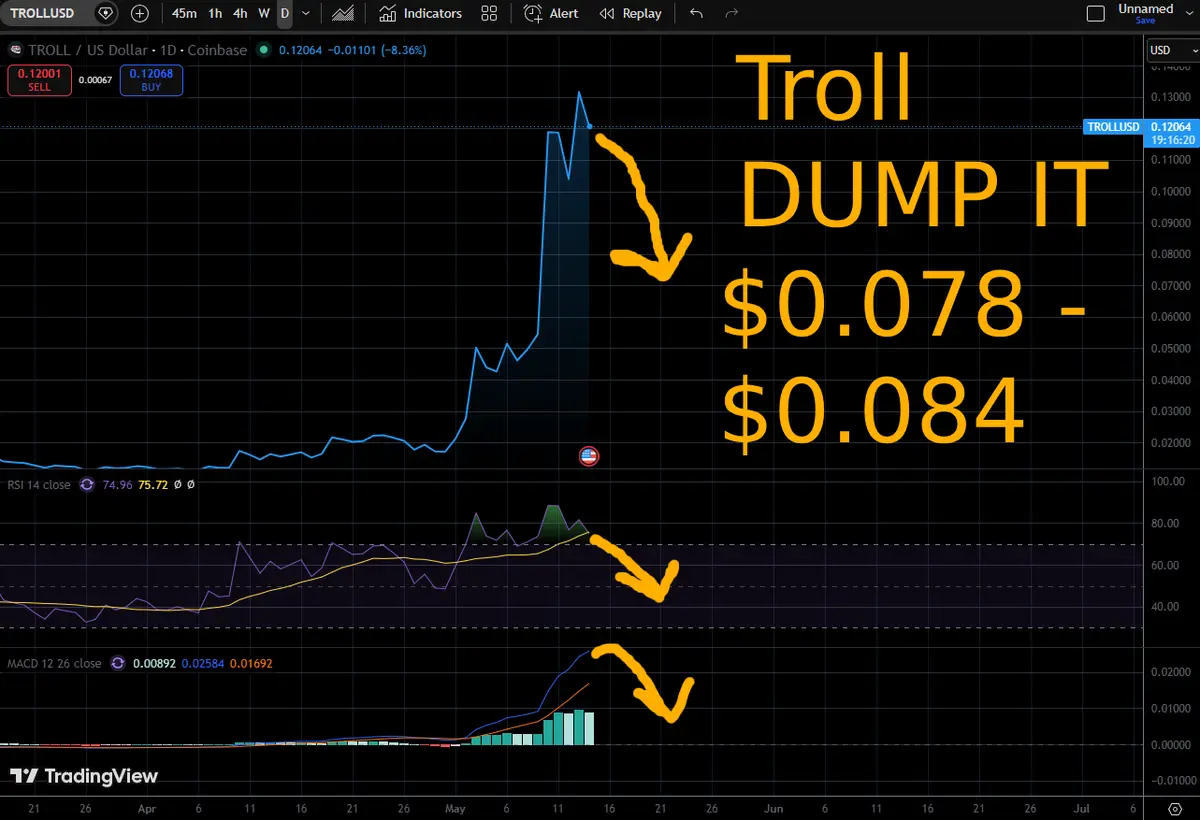Click the 0.12001 SELL button
The height and width of the screenshot is (820, 1200).
pyautogui.click(x=39, y=80)
